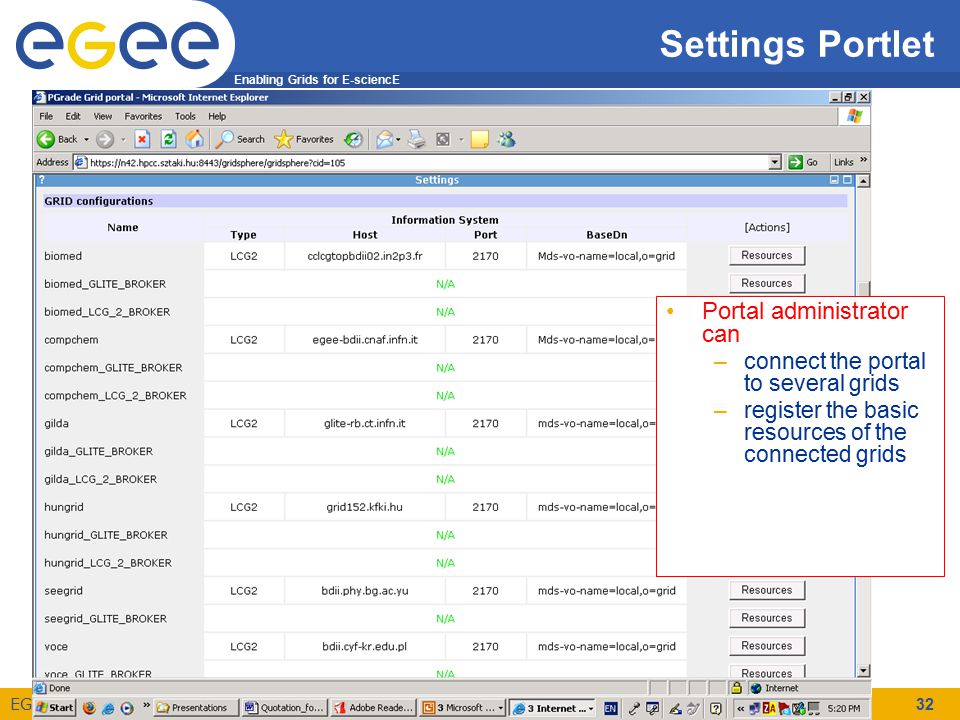This screenshot has height=720, width=960.
Task: Expand the Links toolbar chevron
Action: pos(863,160)
